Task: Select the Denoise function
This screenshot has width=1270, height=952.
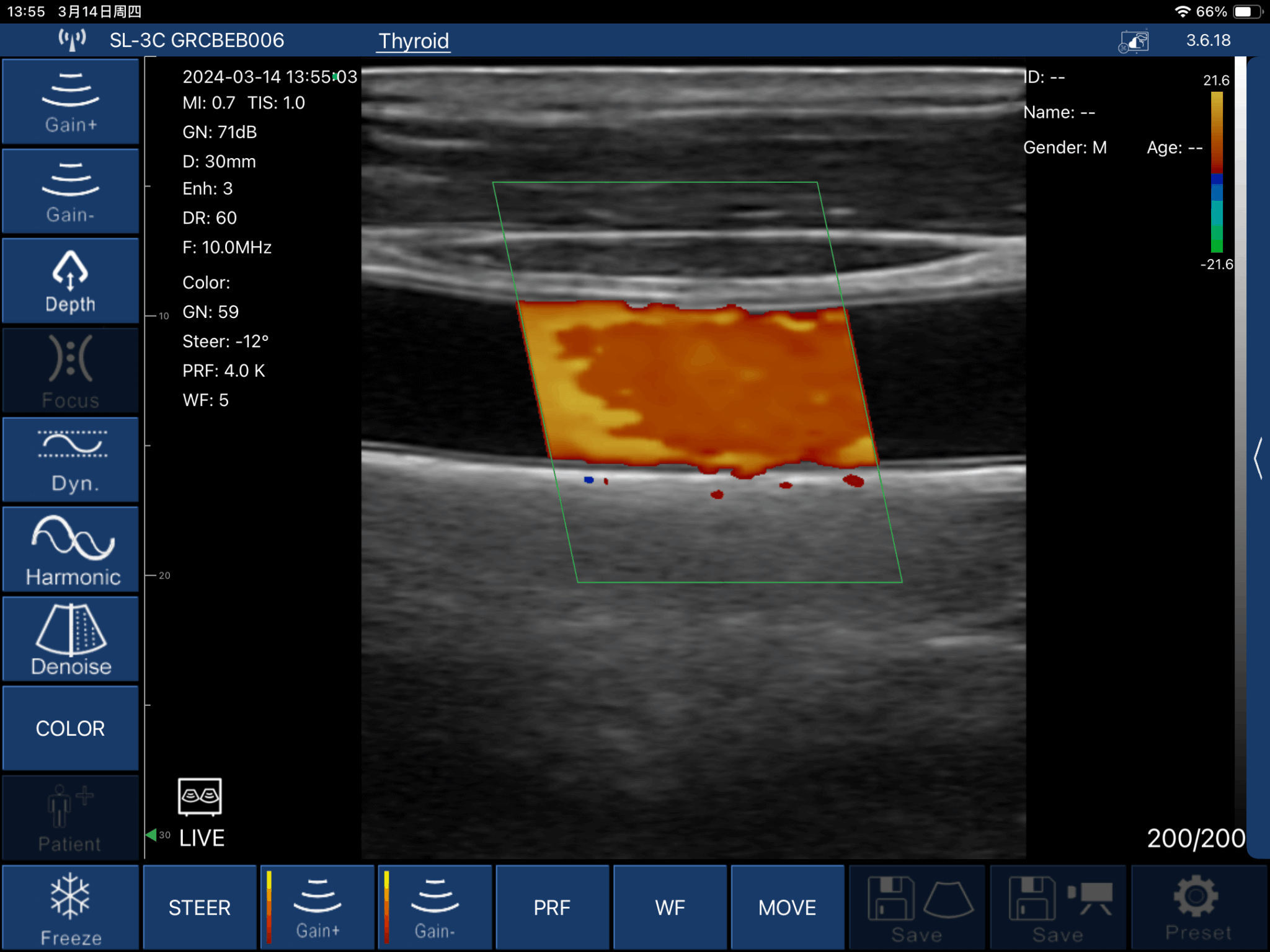Action: click(70, 638)
